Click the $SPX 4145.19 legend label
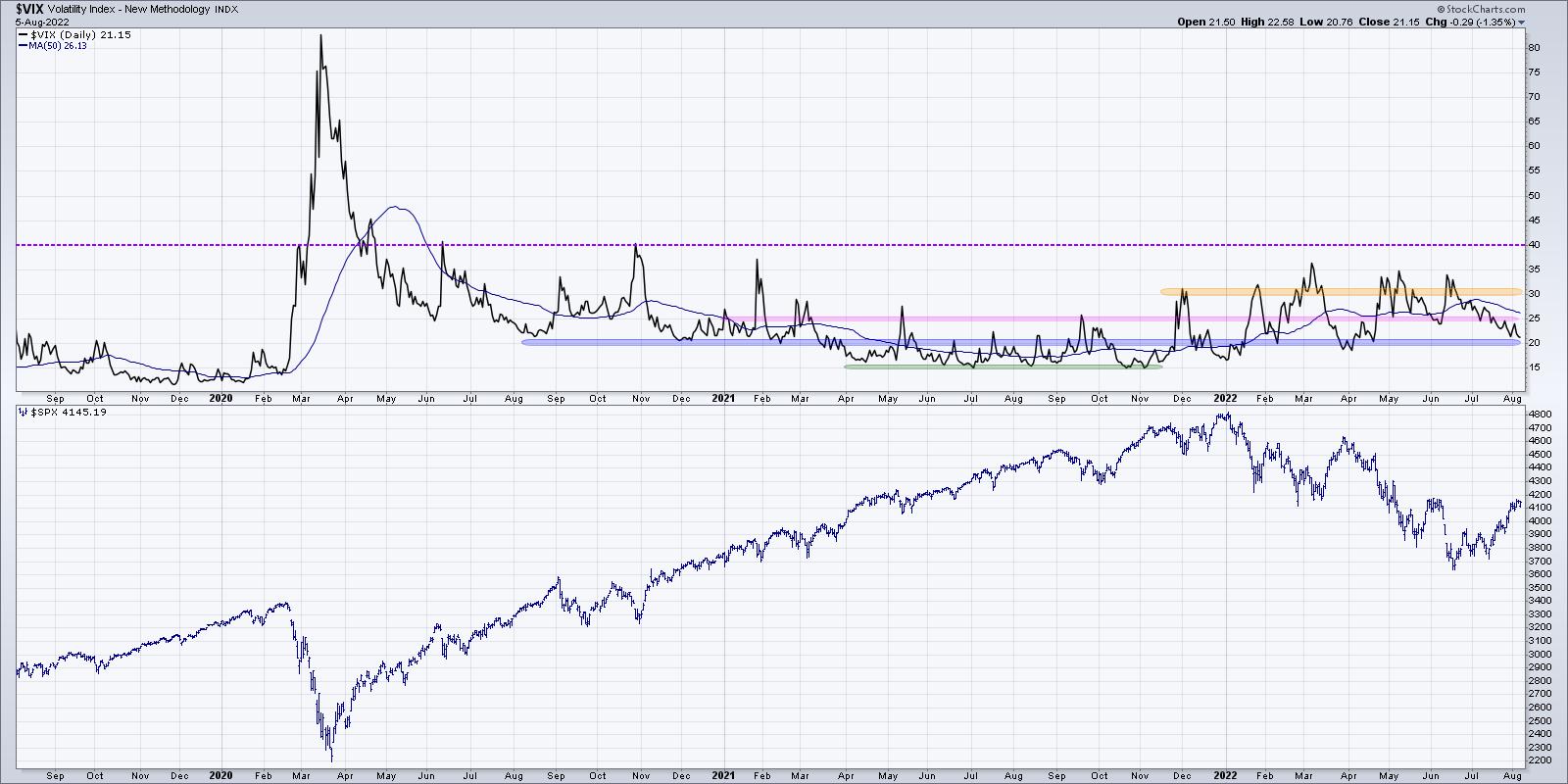This screenshot has height=784, width=1568. pos(69,412)
